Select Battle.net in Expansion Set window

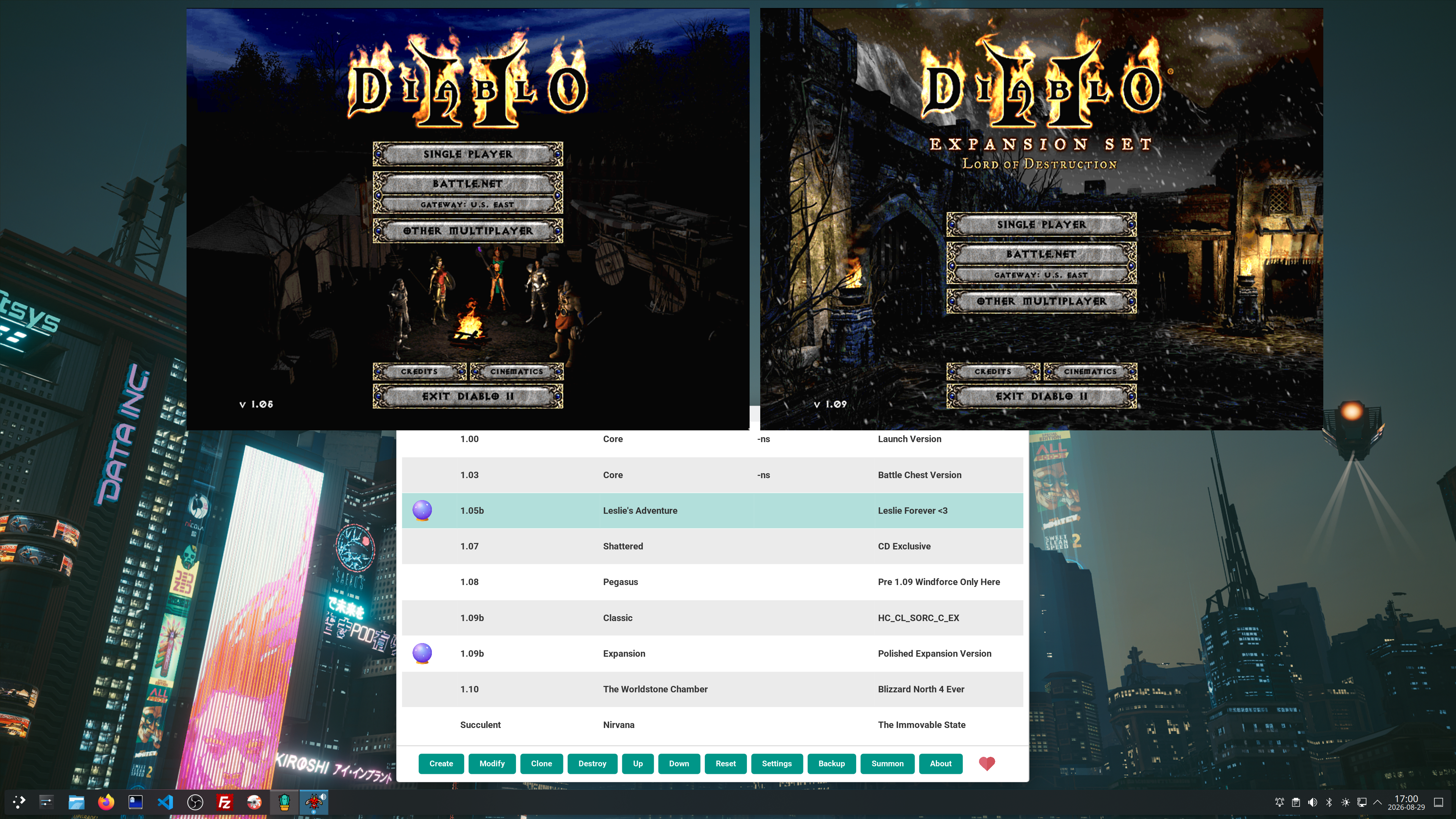[1042, 254]
